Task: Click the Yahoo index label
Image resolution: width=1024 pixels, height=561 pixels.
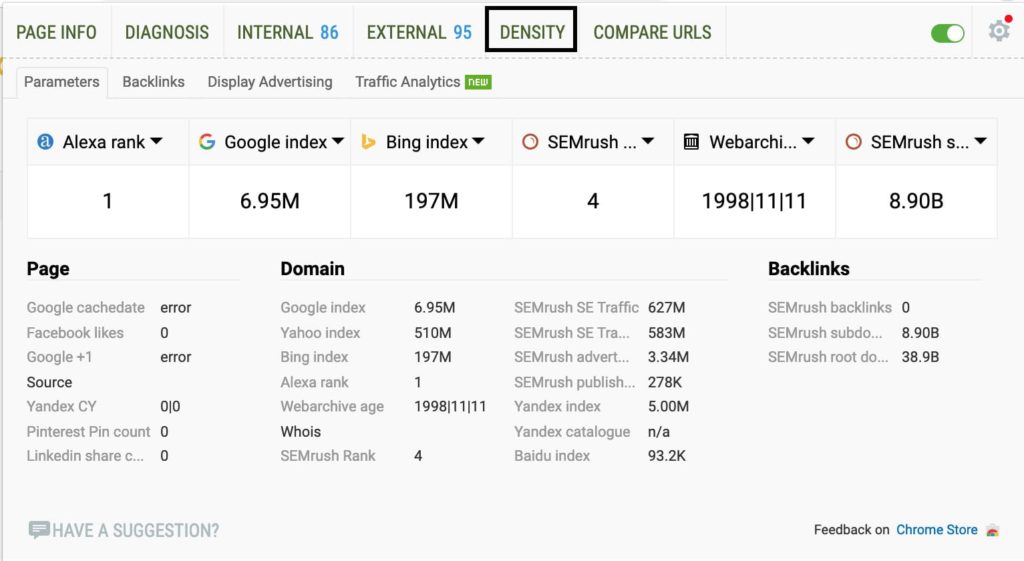Action: [x=320, y=332]
